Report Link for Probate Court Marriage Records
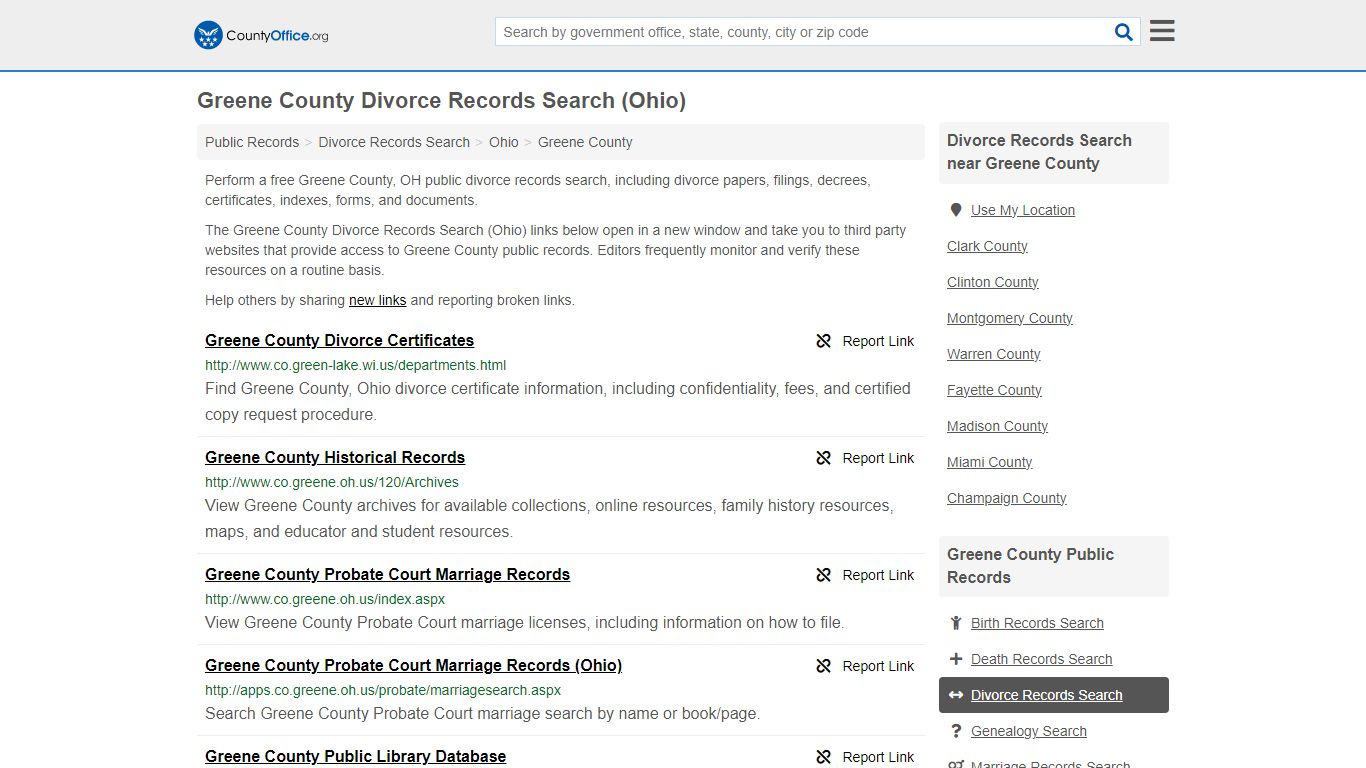Viewport: 1366px width, 768px height. pos(865,575)
